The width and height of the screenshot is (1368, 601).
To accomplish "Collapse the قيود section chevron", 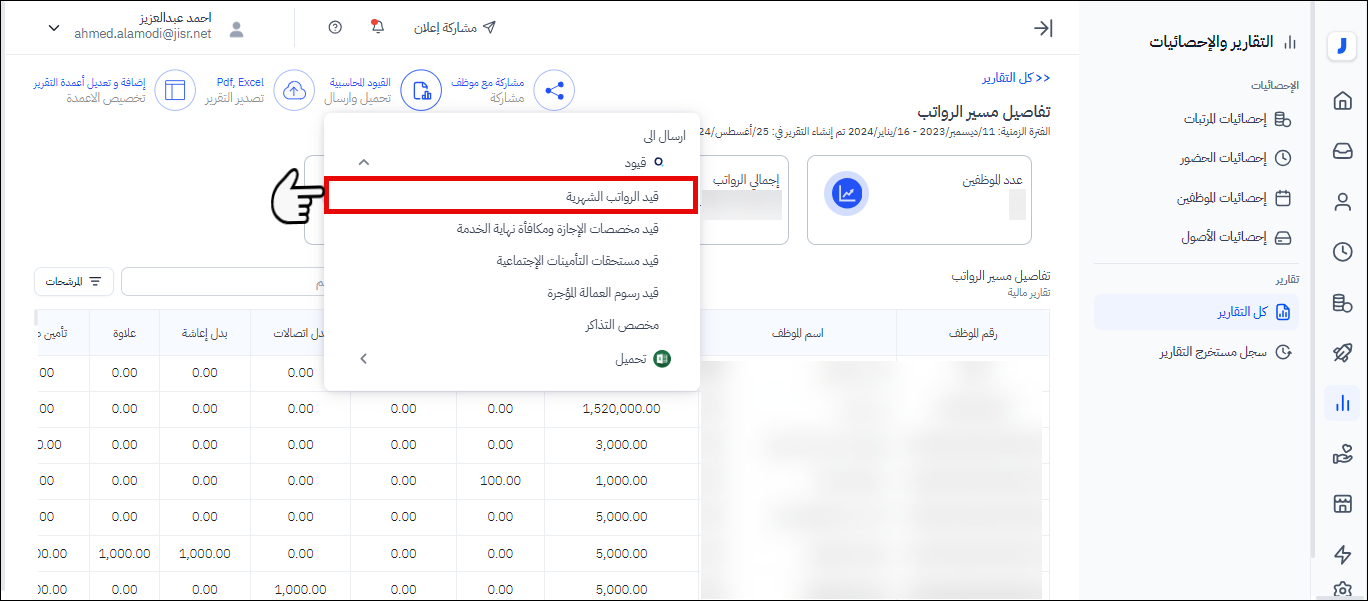I will coord(364,162).
